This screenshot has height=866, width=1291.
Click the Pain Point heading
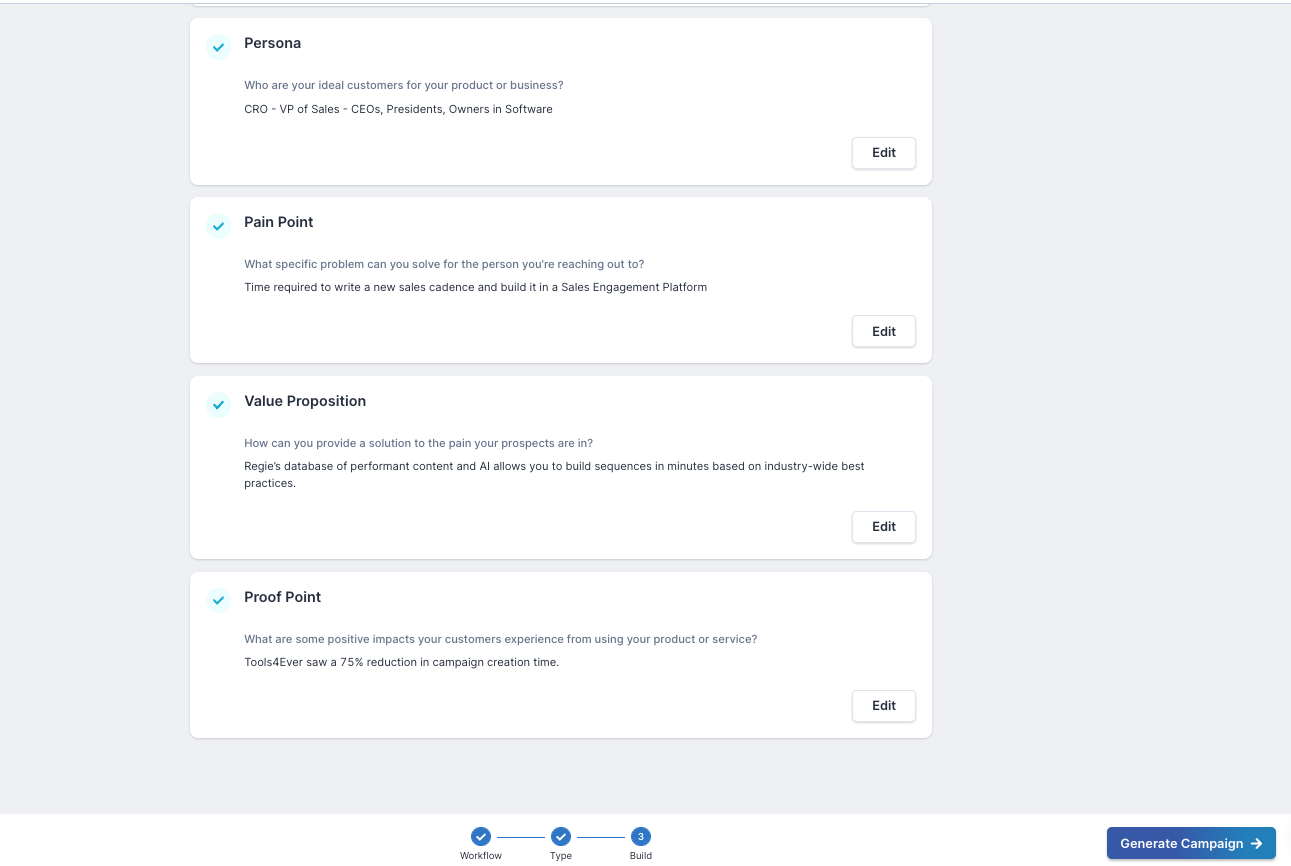coord(279,223)
